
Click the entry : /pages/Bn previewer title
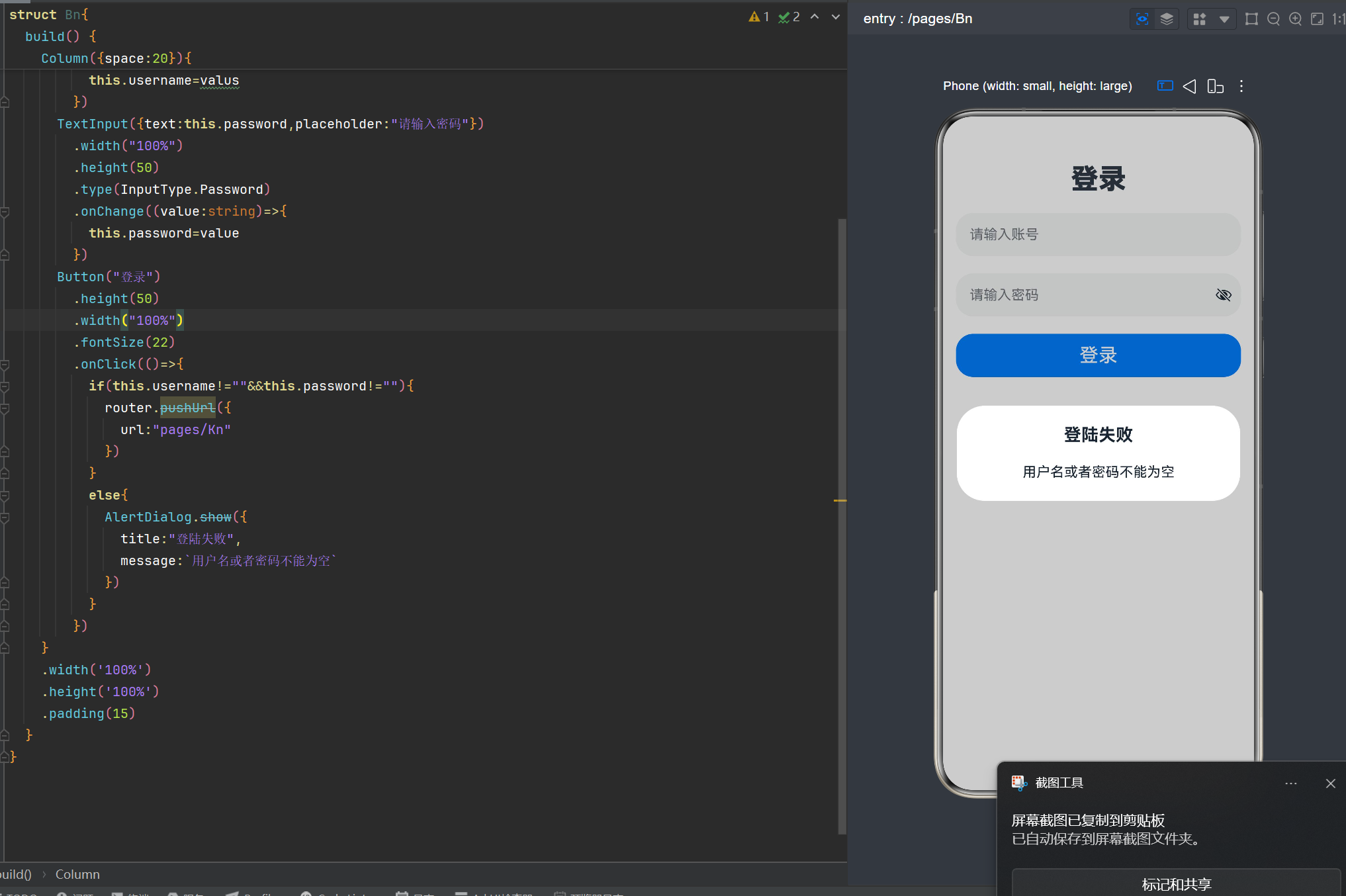coord(918,19)
